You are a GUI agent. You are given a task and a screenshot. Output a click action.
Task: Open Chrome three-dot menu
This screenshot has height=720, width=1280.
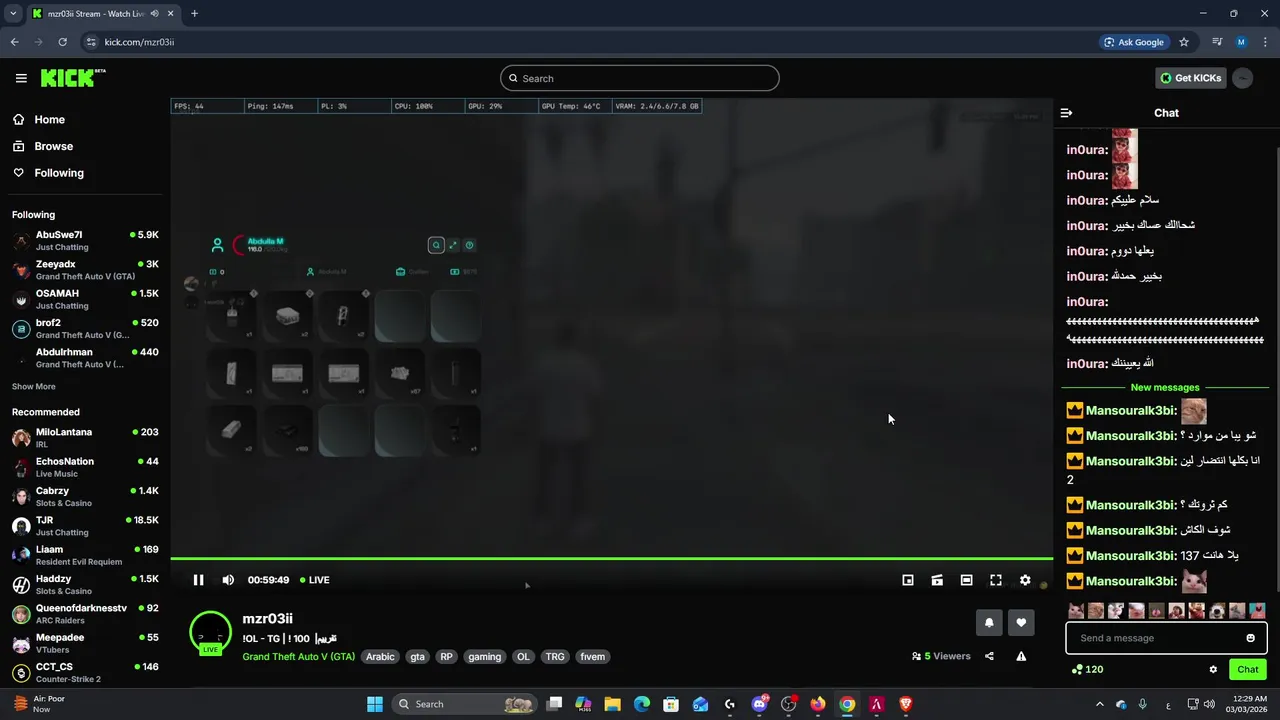1265,42
